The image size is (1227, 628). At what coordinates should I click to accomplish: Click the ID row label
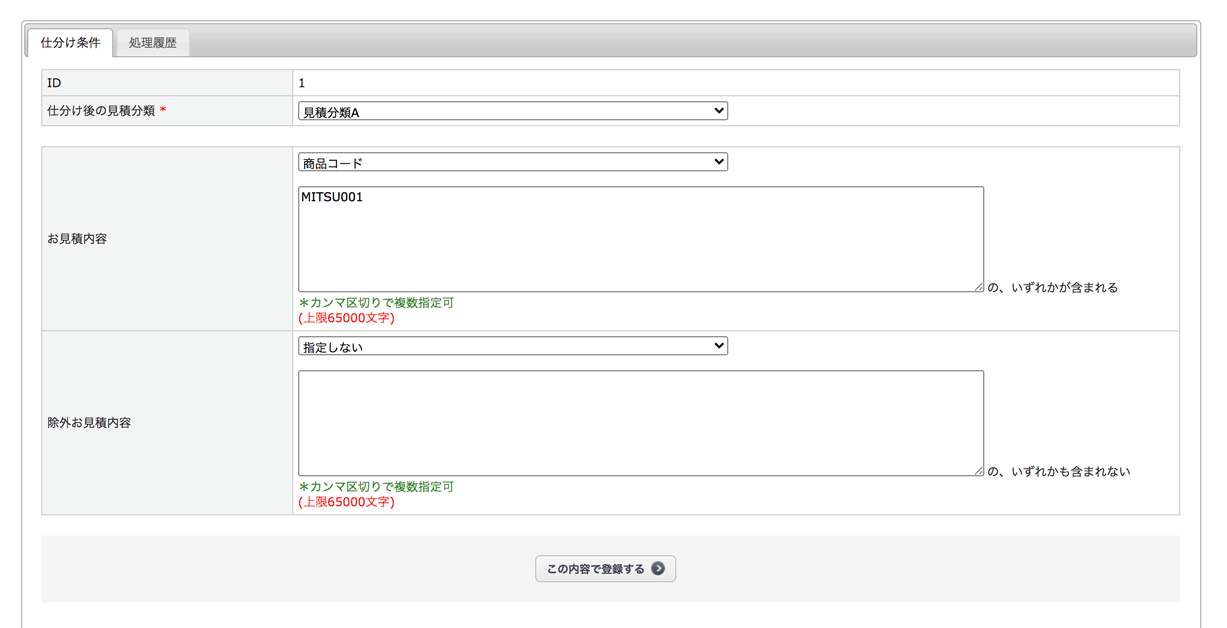pos(54,83)
